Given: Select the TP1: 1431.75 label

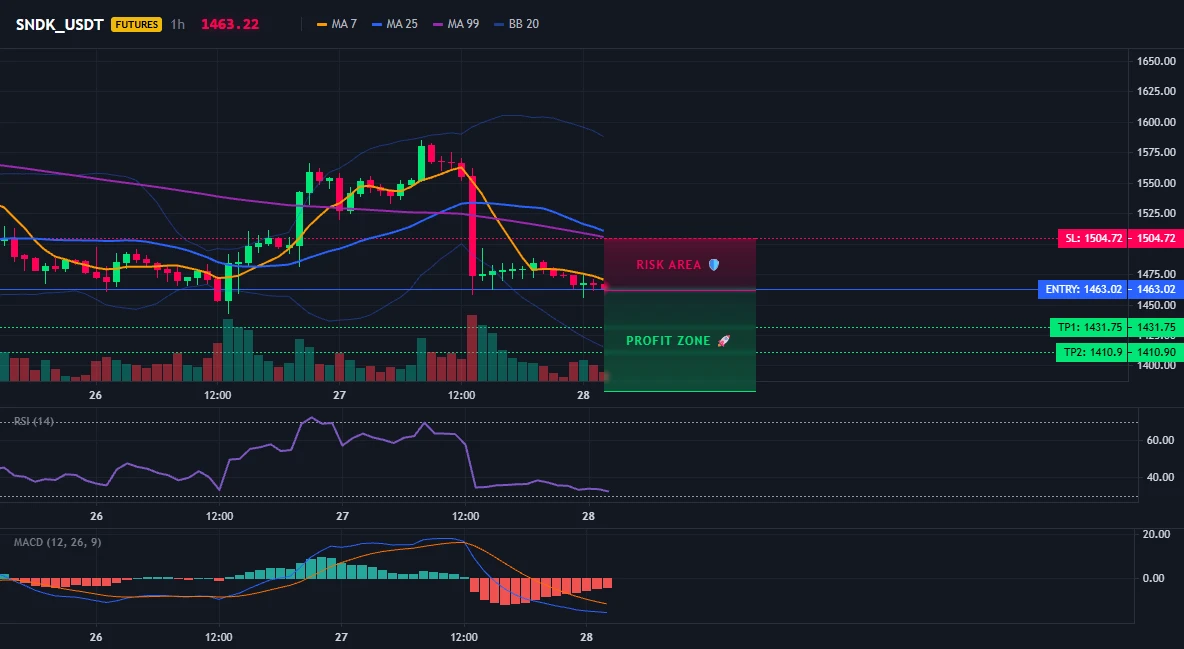Looking at the screenshot, I should (1088, 327).
